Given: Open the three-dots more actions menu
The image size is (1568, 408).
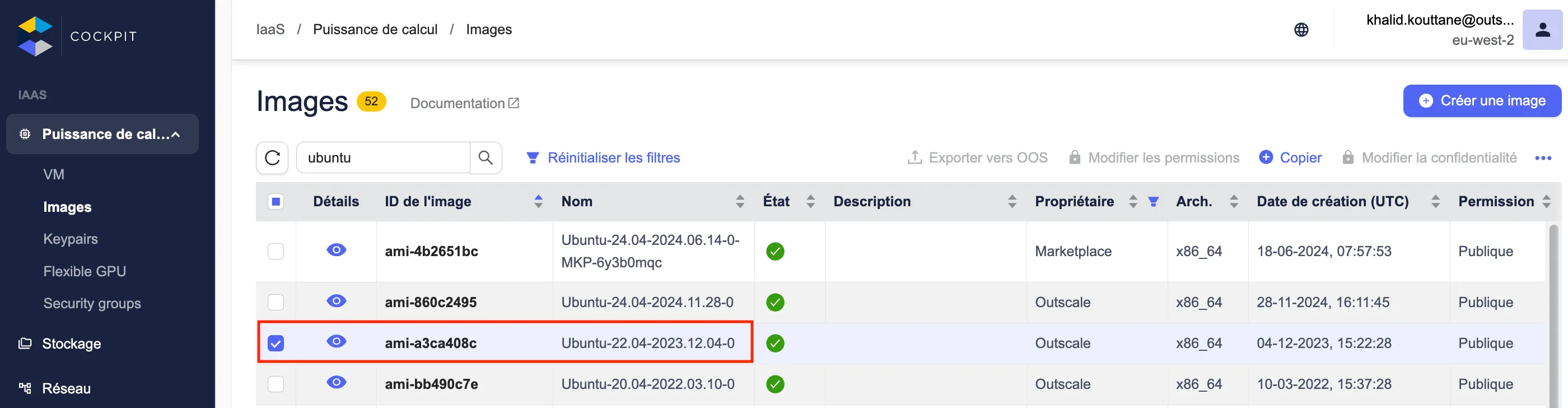Looking at the screenshot, I should pos(1542,159).
